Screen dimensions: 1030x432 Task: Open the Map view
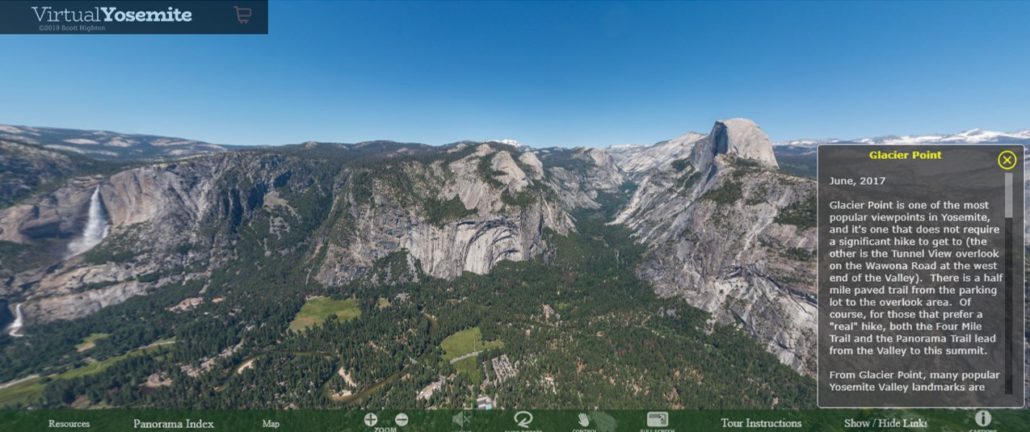271,424
